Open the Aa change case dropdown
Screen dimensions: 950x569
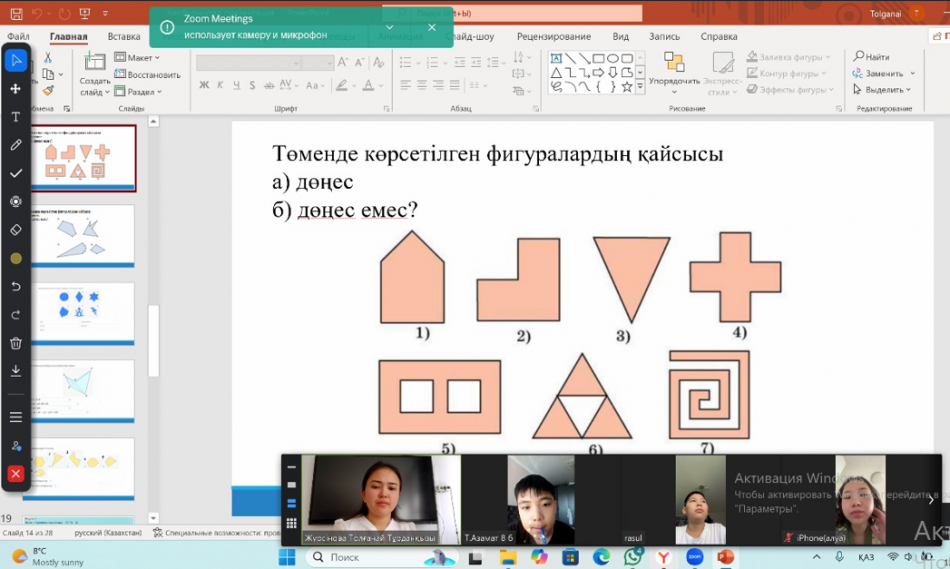point(315,85)
